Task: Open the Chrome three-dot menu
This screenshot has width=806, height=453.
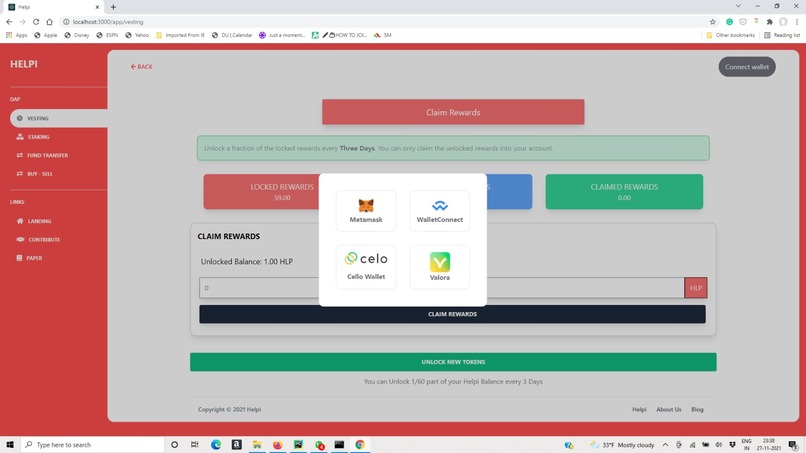Action: point(797,22)
